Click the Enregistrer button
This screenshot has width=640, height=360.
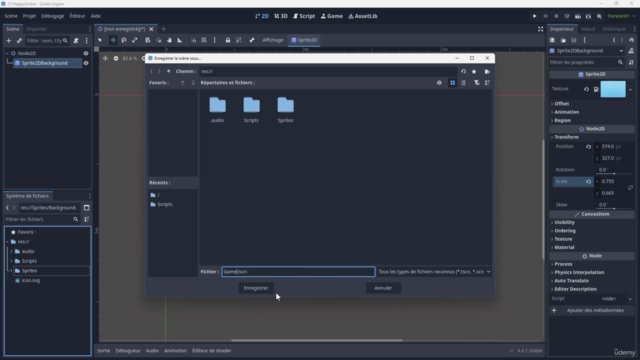[256, 288]
